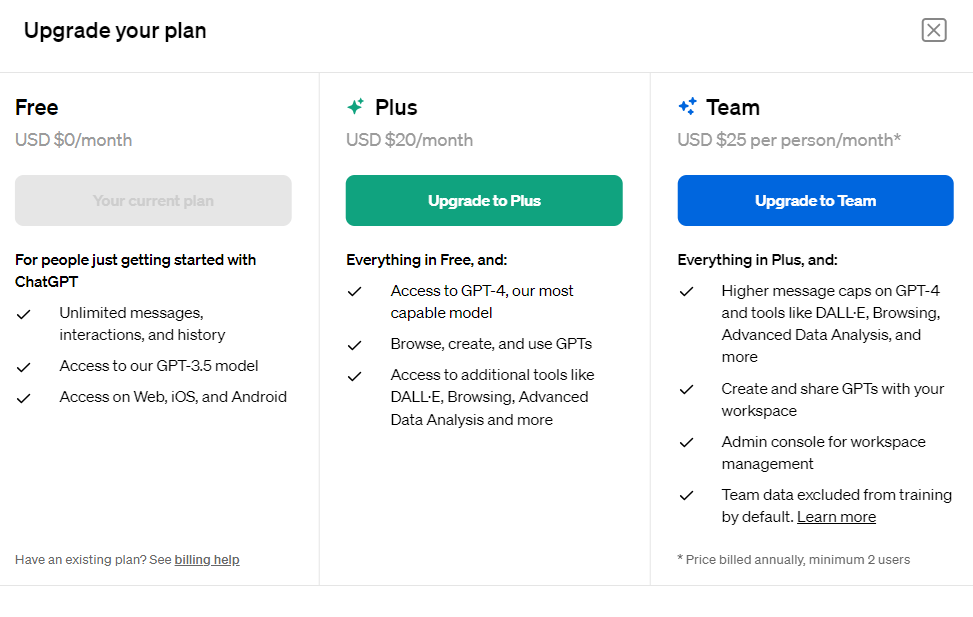Select the Free plan heading
Screen dimensions: 973x617
[x=37, y=107]
